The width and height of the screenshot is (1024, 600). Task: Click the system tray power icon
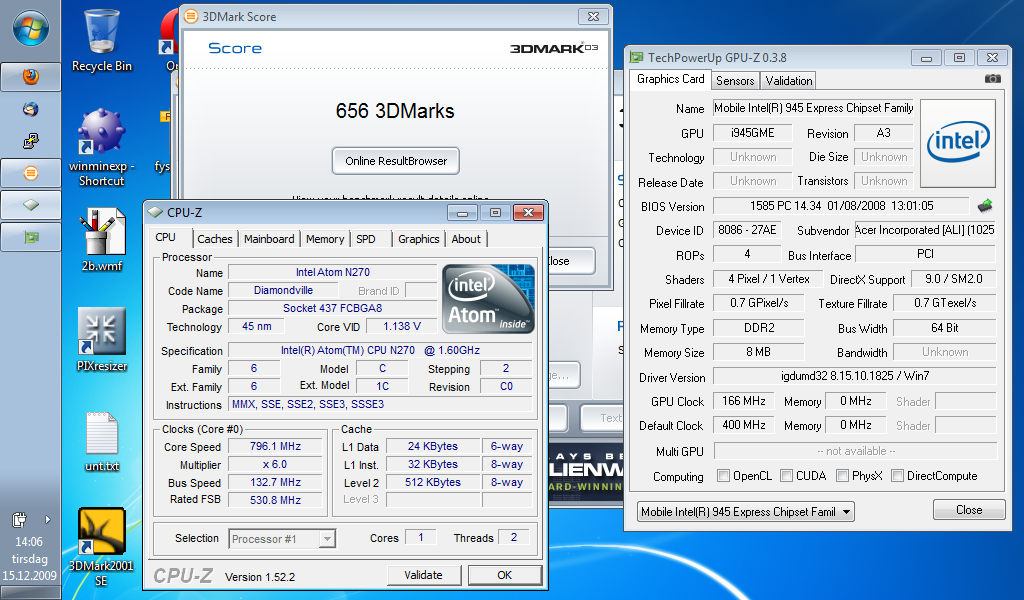(x=19, y=520)
